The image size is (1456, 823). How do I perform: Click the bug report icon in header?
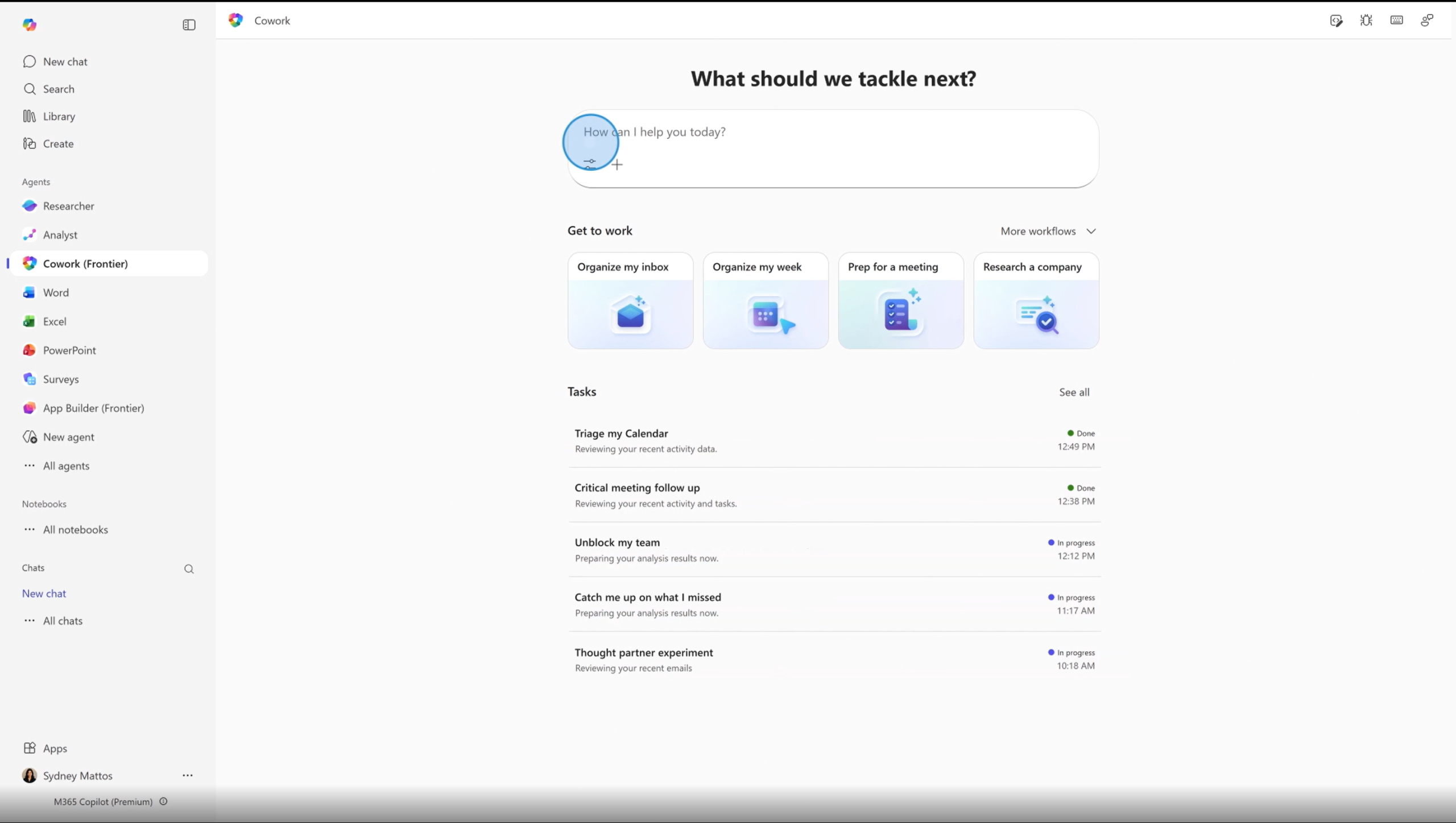tap(1367, 20)
